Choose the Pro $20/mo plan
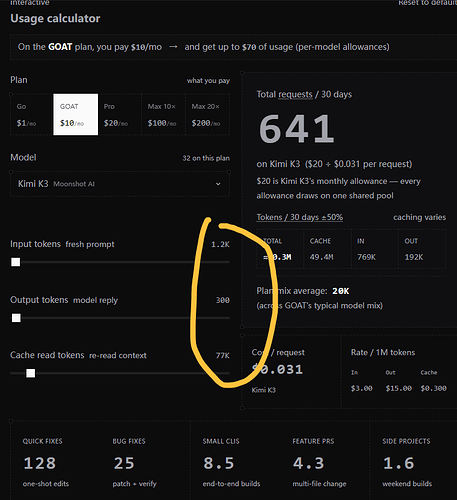Screen dimensions: 457x500 tap(119, 114)
